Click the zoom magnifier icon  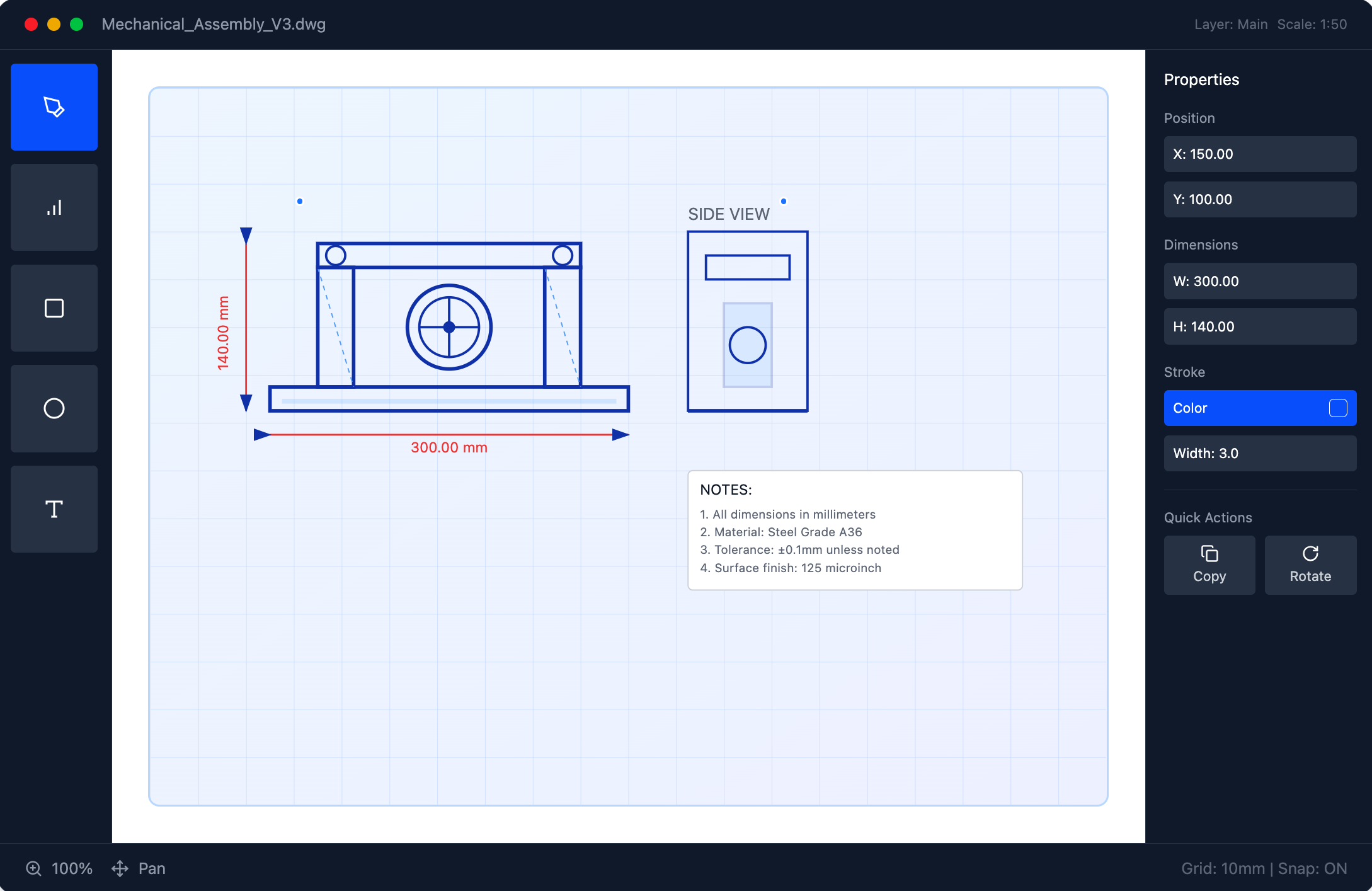(33, 868)
